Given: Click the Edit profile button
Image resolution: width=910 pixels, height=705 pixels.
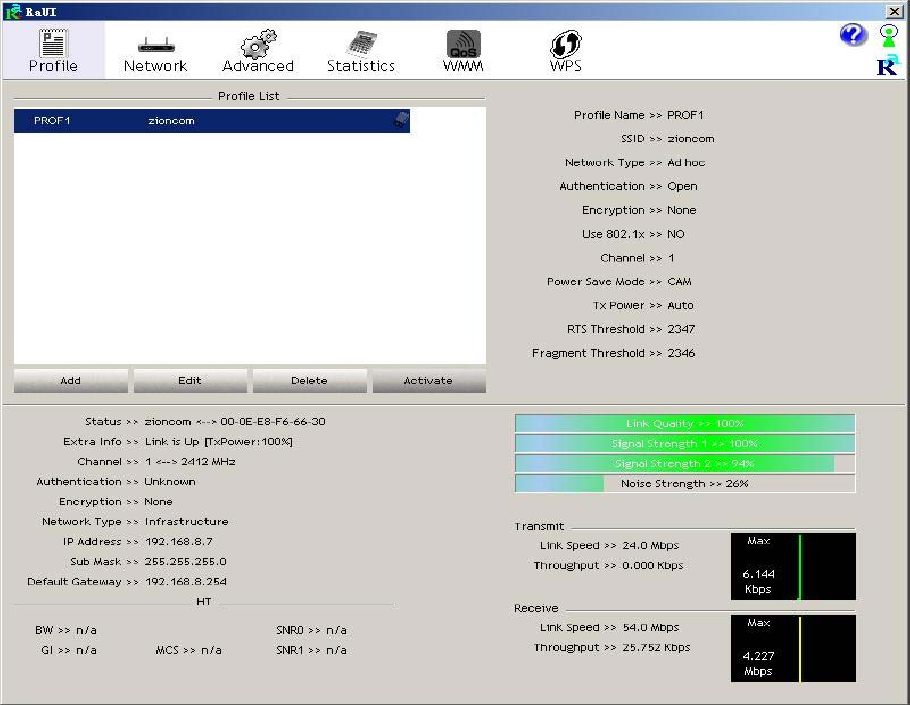Looking at the screenshot, I should [190, 381].
